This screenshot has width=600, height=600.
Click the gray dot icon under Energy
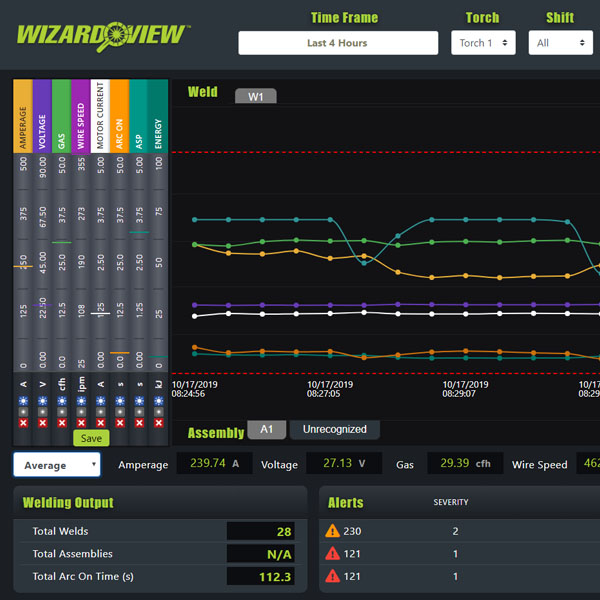(158, 412)
